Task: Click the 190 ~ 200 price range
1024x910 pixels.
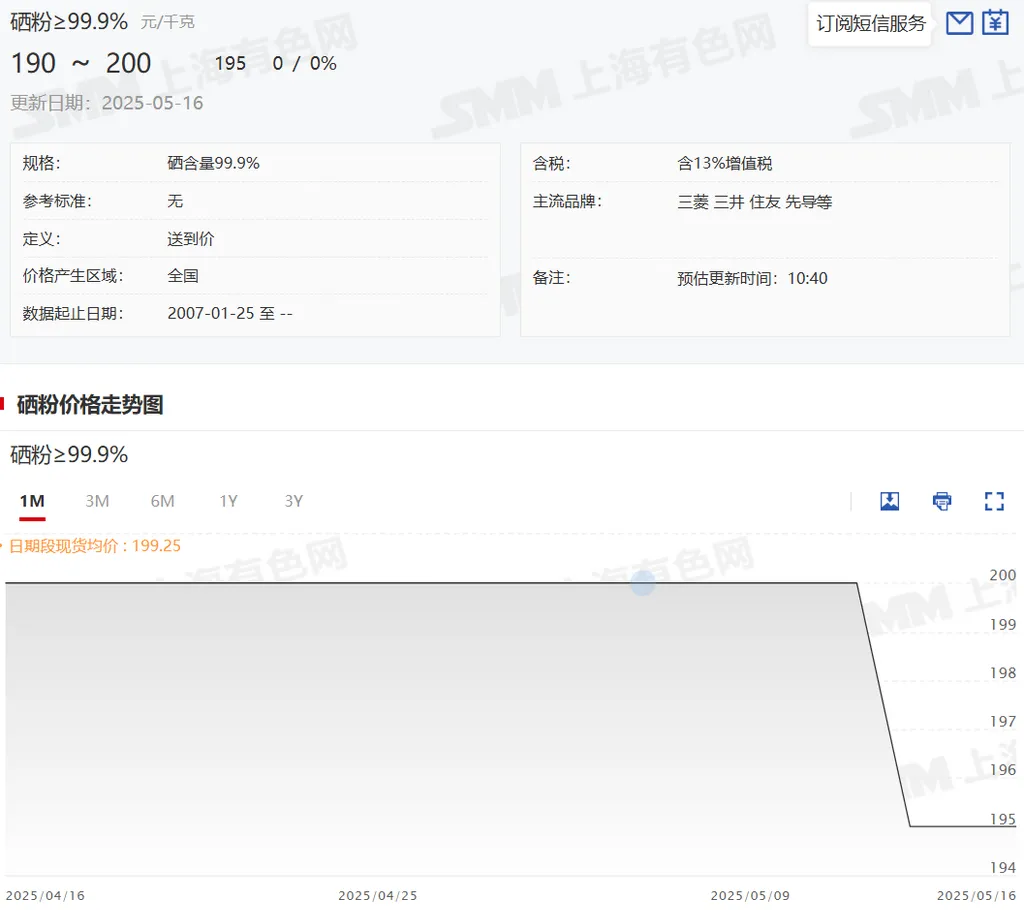Action: 81,63
